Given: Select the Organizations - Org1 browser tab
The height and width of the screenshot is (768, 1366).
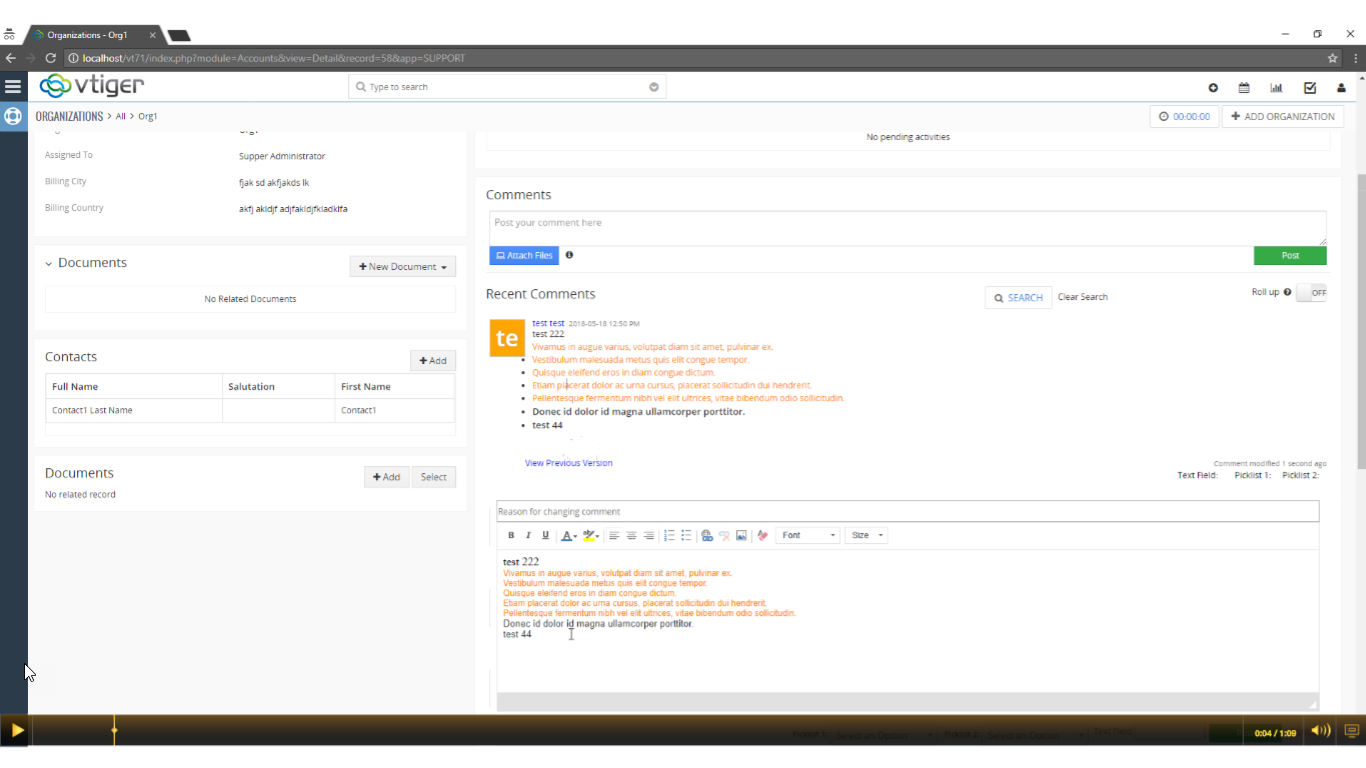Looking at the screenshot, I should (x=95, y=35).
